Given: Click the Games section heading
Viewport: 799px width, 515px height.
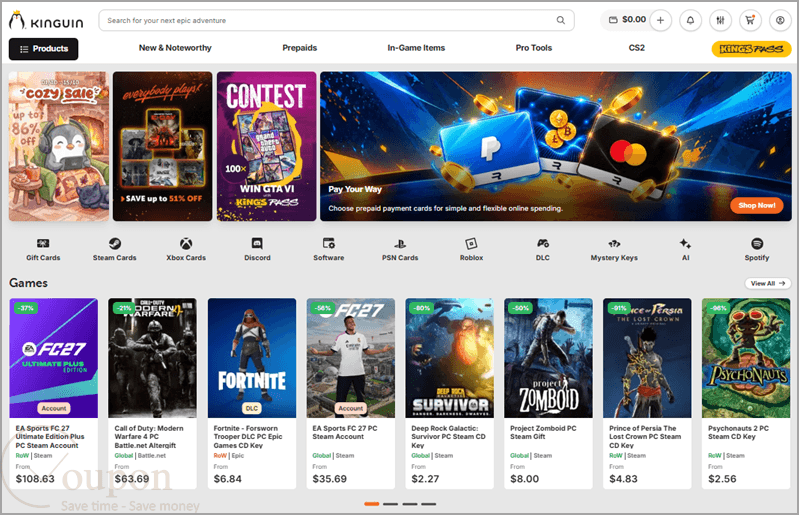Looking at the screenshot, I should point(29,283).
